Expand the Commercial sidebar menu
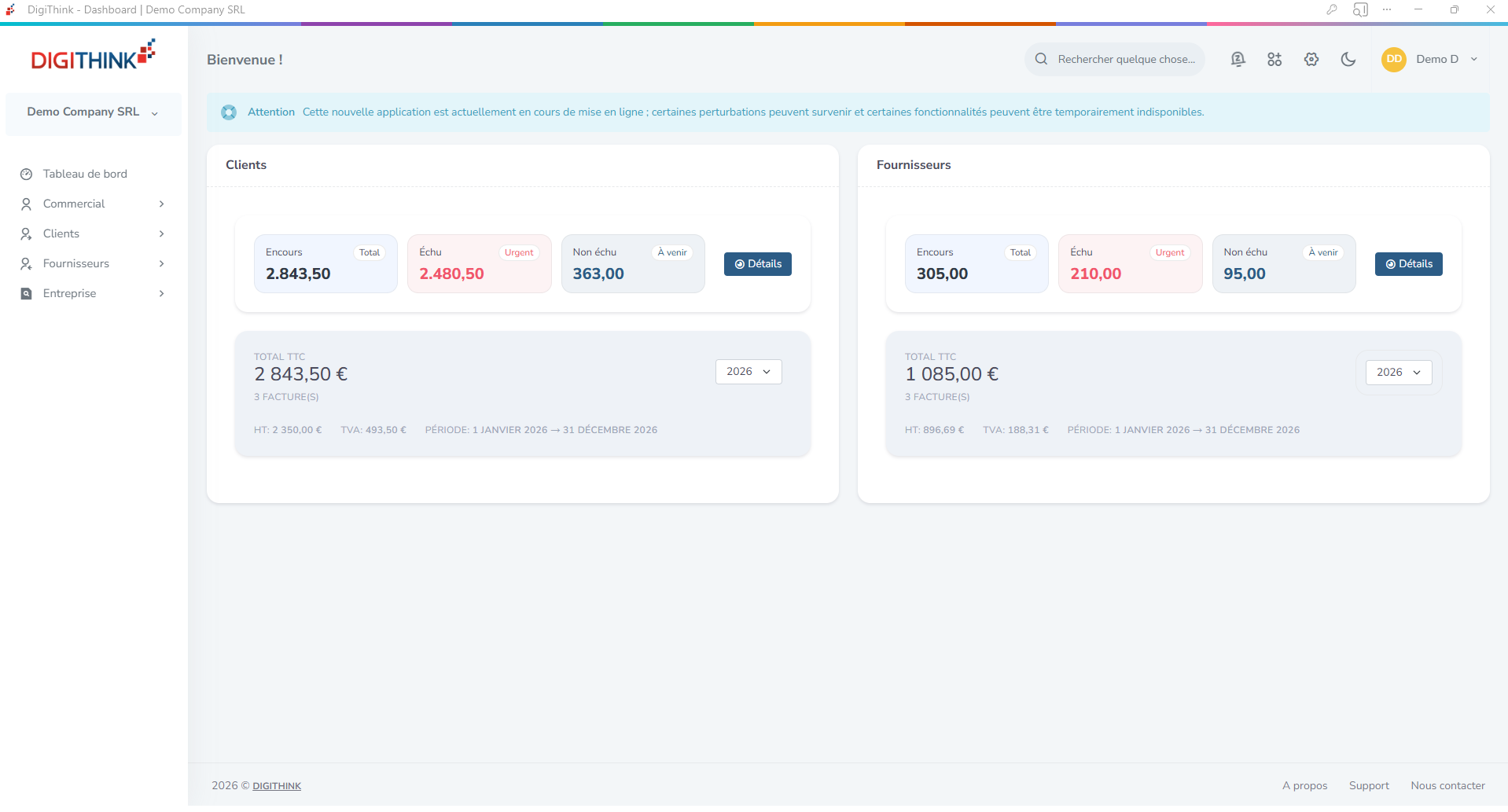1508x812 pixels. [93, 204]
